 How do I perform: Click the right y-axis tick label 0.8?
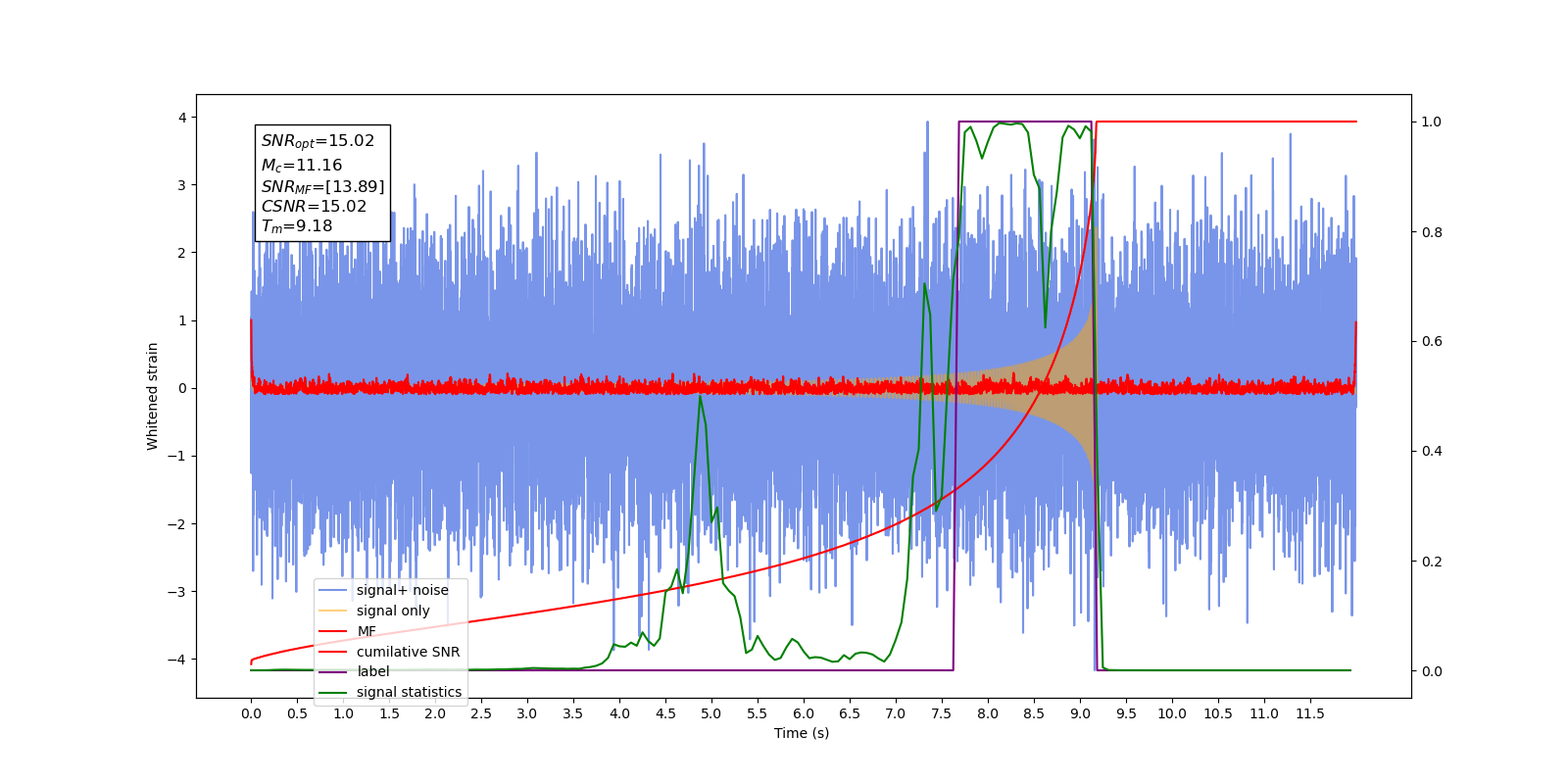click(x=1432, y=232)
